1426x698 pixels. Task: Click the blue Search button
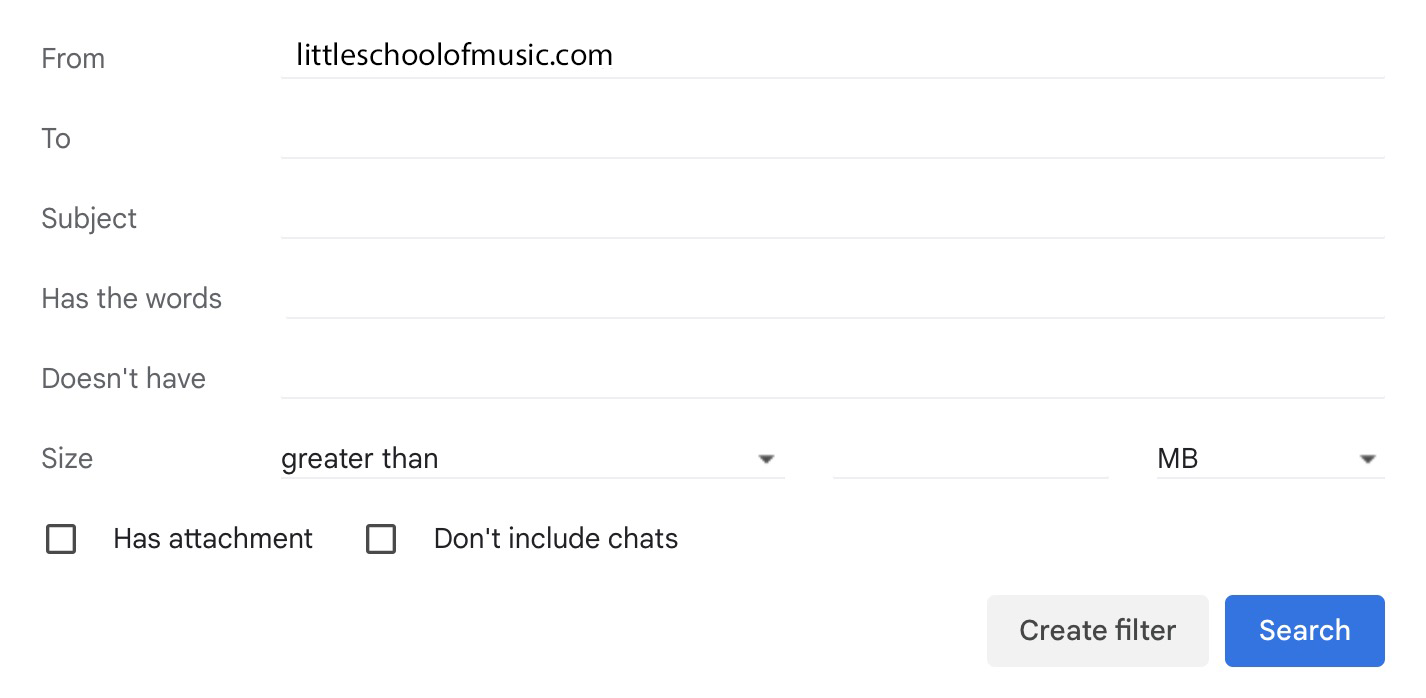click(x=1304, y=630)
